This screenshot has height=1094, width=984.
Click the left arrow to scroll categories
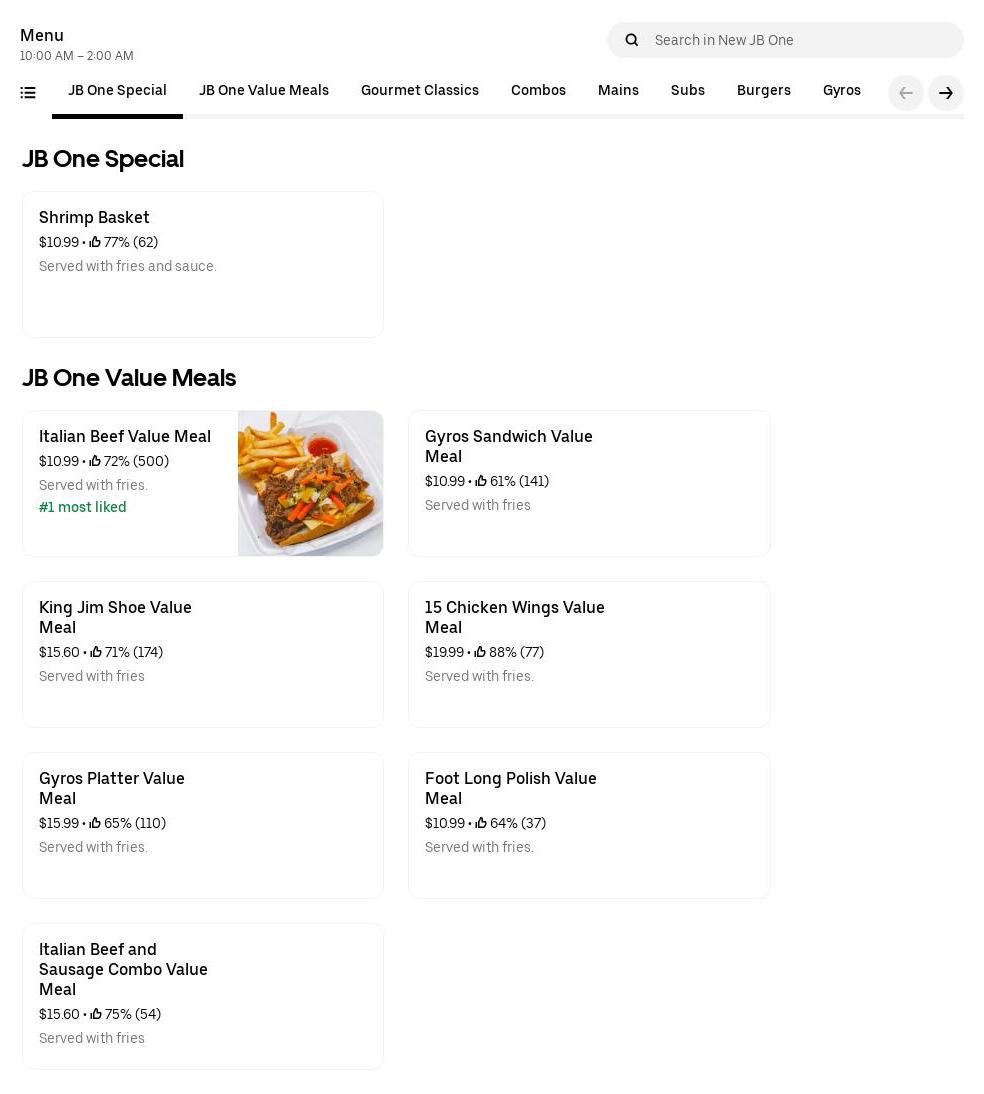click(x=905, y=93)
